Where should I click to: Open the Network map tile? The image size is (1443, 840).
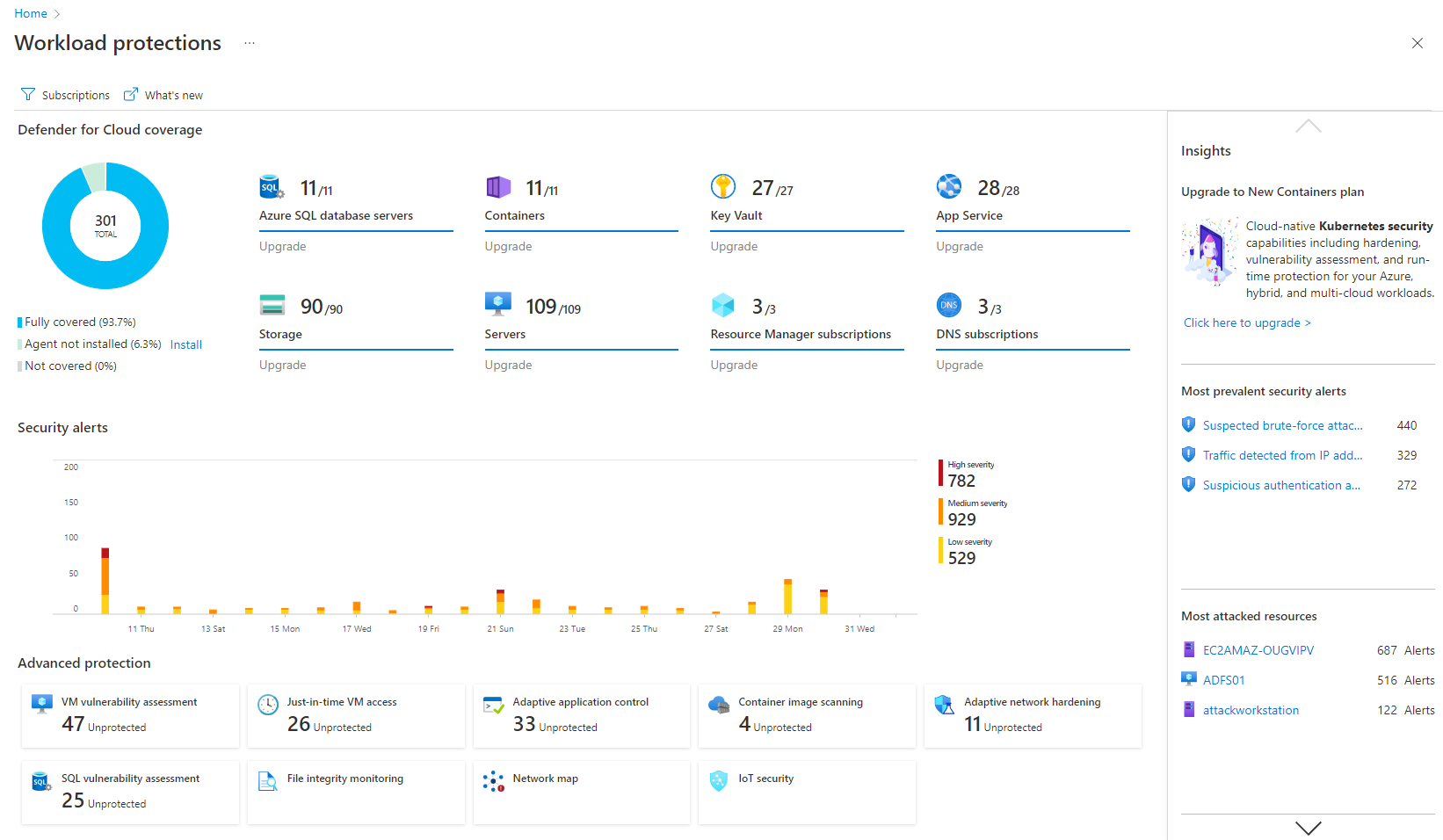point(581,792)
